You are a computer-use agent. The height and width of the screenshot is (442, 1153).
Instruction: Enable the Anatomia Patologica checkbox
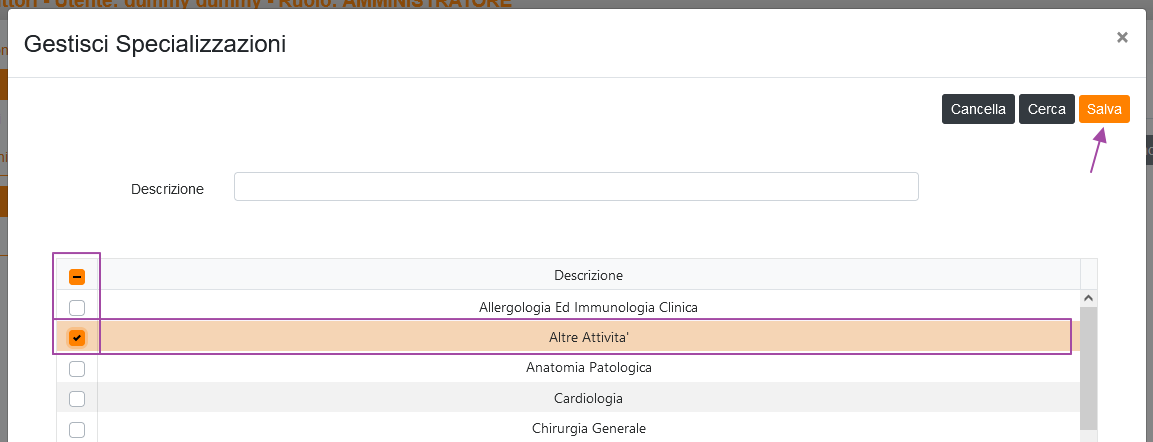(x=77, y=369)
